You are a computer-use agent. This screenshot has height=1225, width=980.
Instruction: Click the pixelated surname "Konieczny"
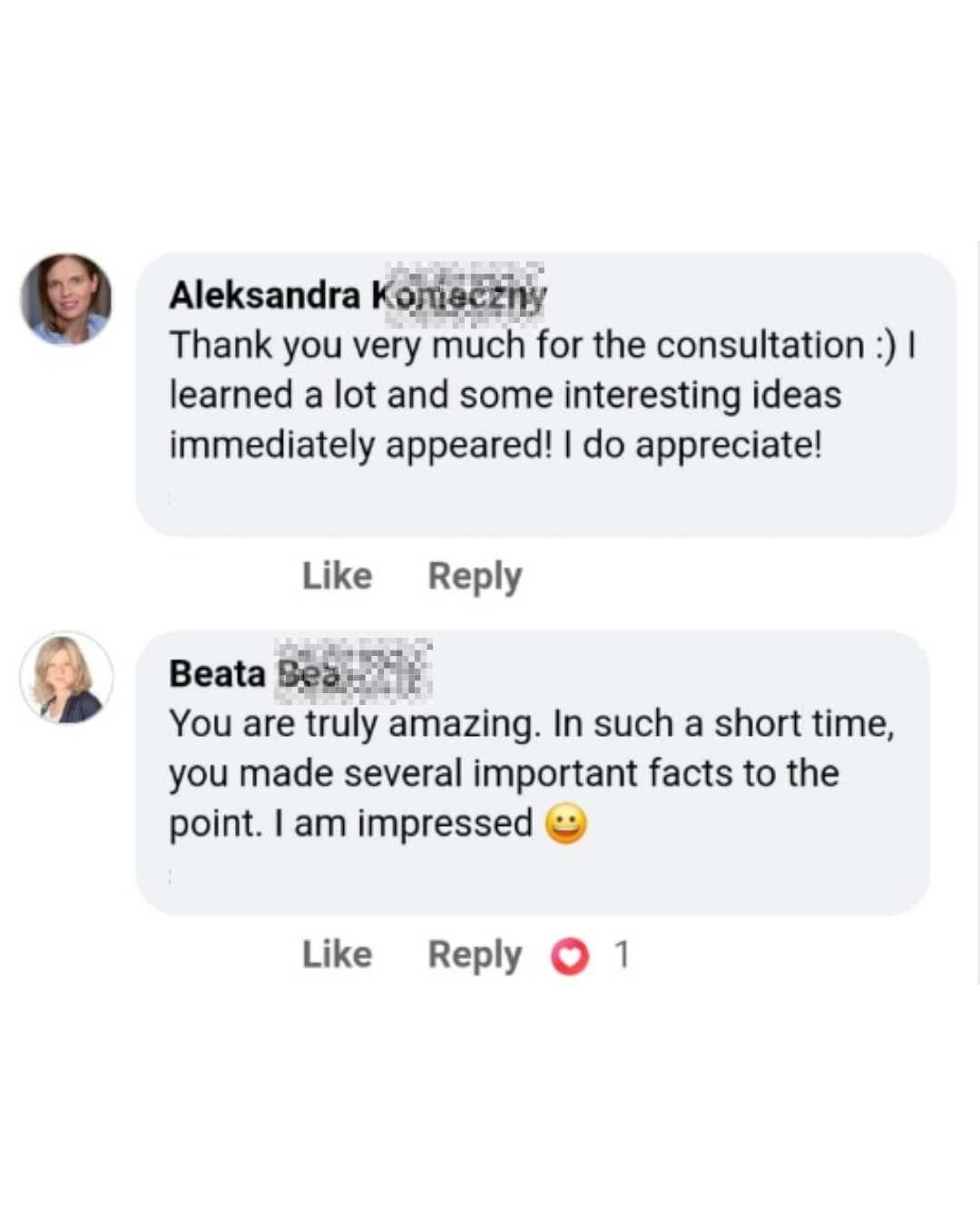coord(461,296)
